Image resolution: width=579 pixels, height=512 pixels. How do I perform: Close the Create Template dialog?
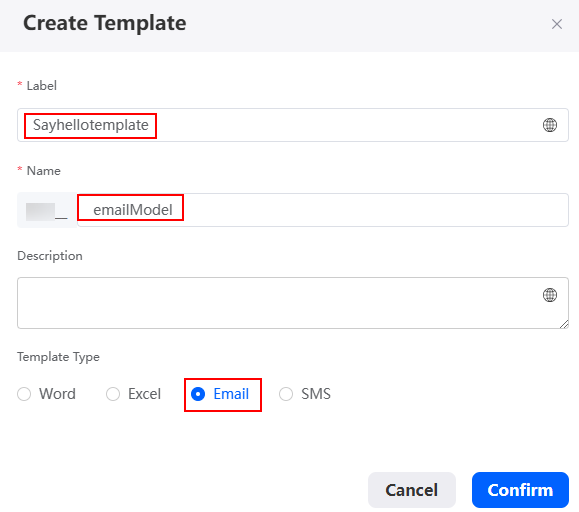point(556,24)
